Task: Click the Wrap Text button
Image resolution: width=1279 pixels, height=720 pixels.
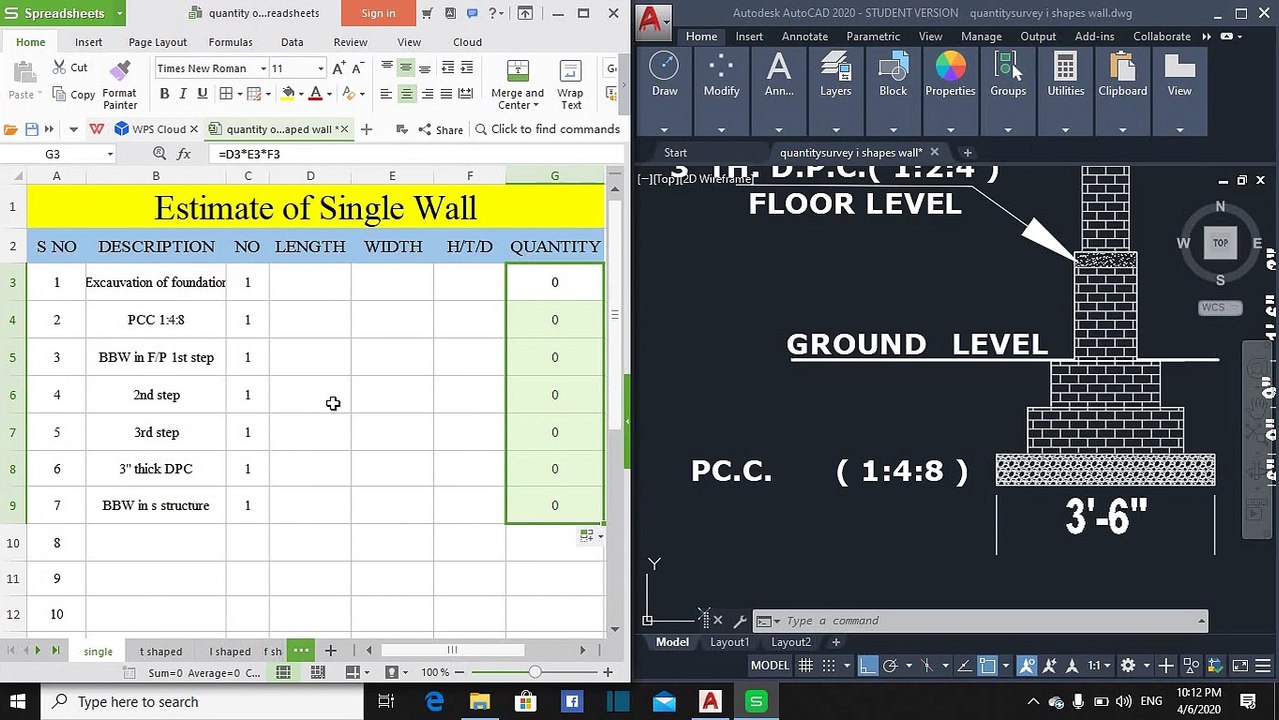Action: coord(571,85)
